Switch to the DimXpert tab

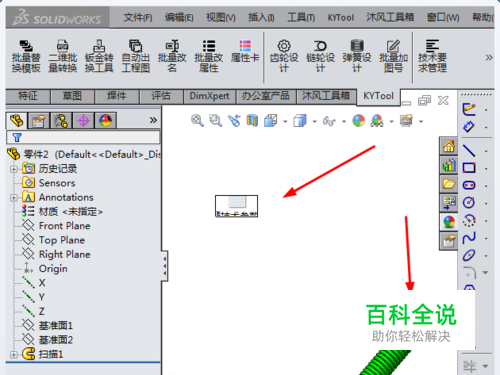(x=209, y=96)
